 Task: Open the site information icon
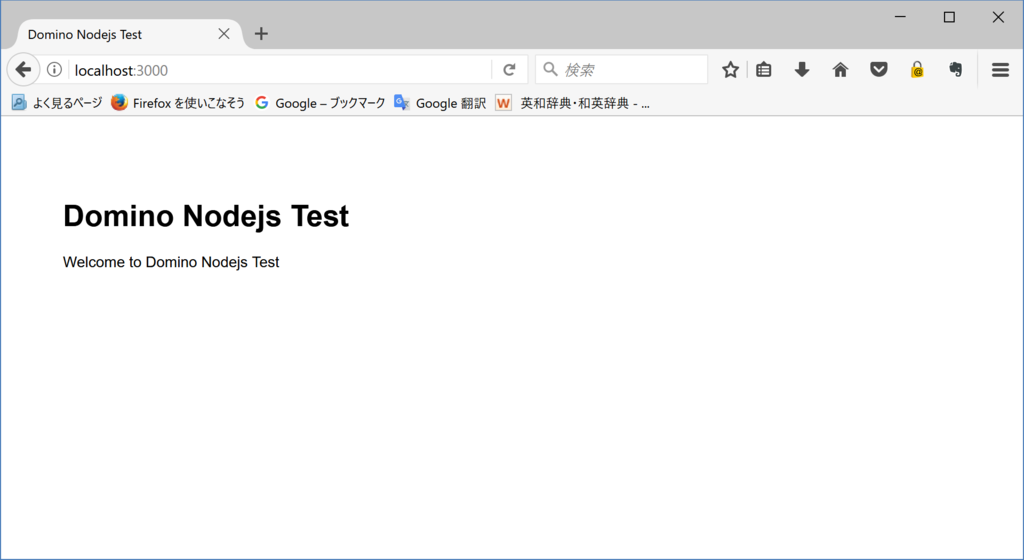point(55,69)
